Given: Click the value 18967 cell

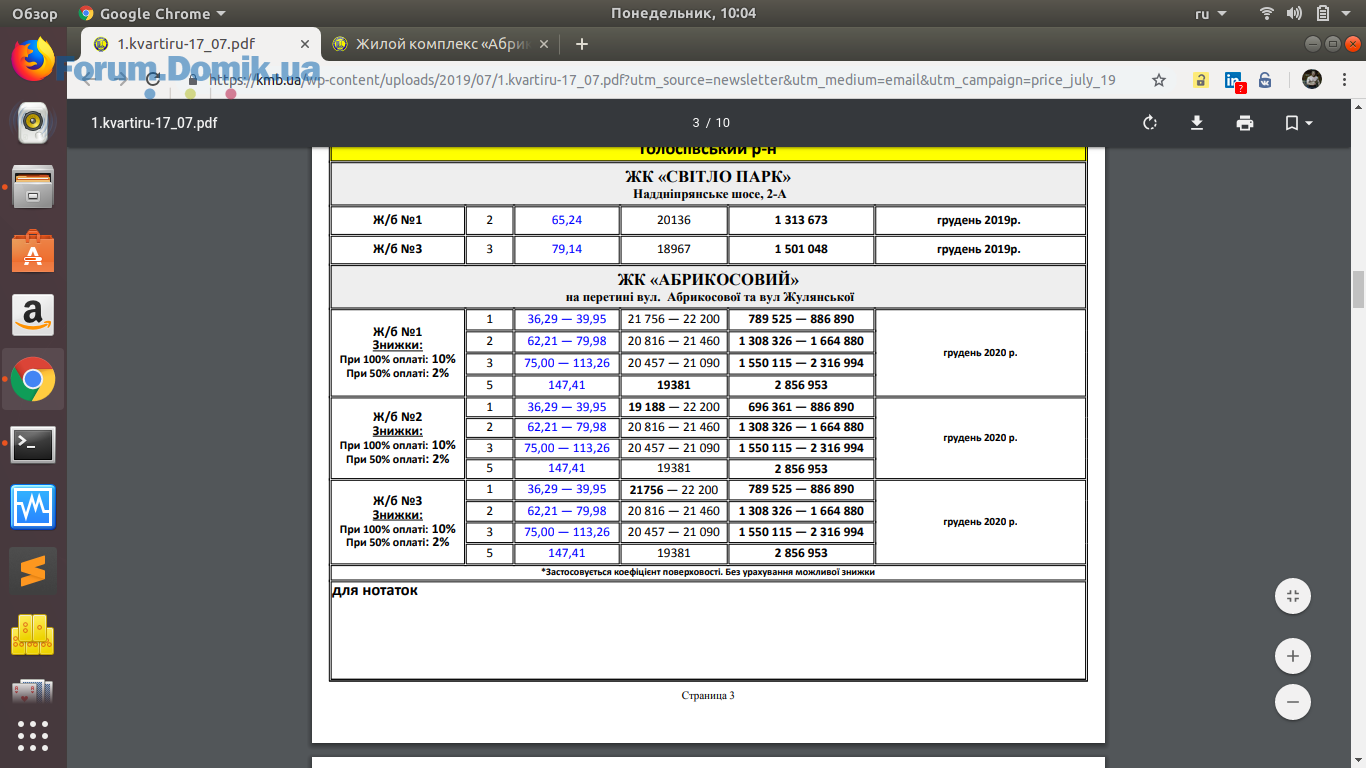Looking at the screenshot, I should pos(674,249).
